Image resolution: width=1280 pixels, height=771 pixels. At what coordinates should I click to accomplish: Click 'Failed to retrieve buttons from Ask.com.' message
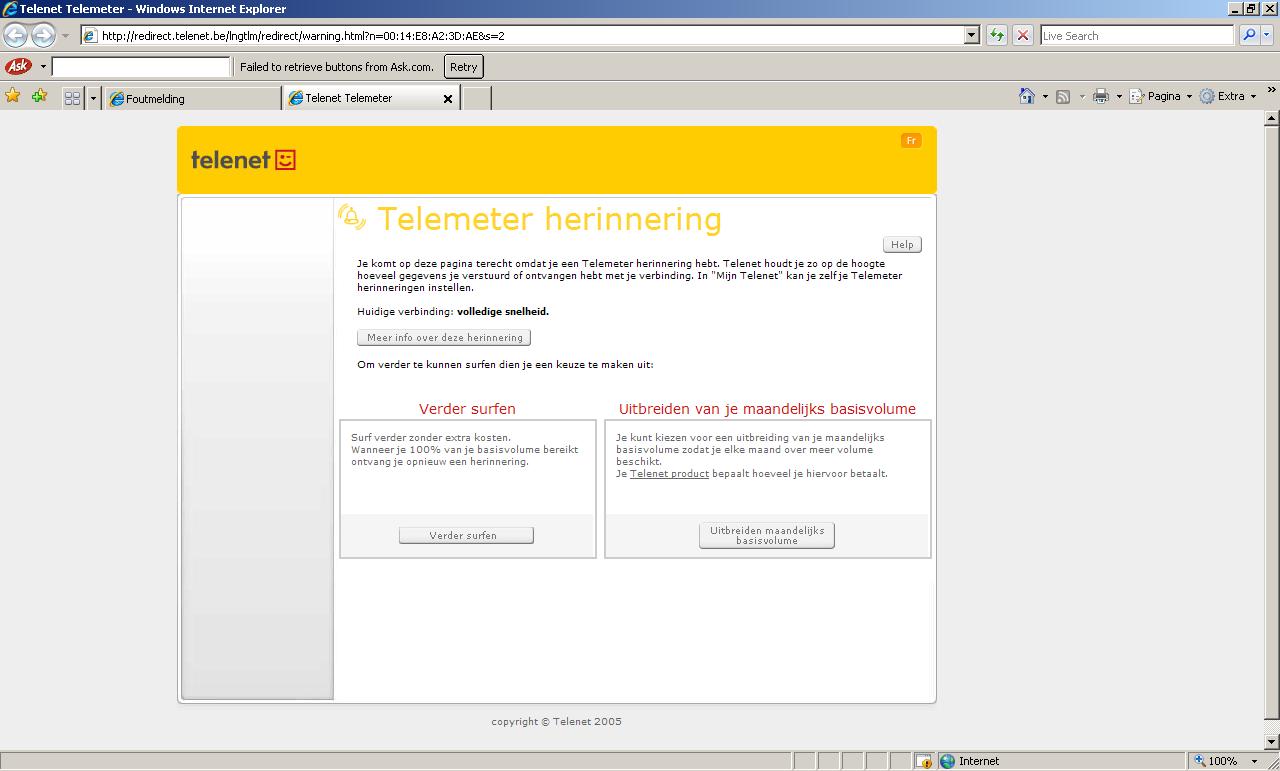337,67
